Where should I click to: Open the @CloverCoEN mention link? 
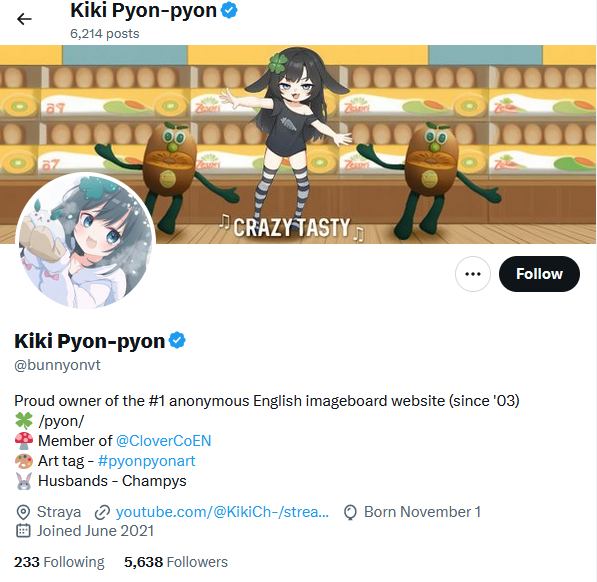(x=163, y=441)
